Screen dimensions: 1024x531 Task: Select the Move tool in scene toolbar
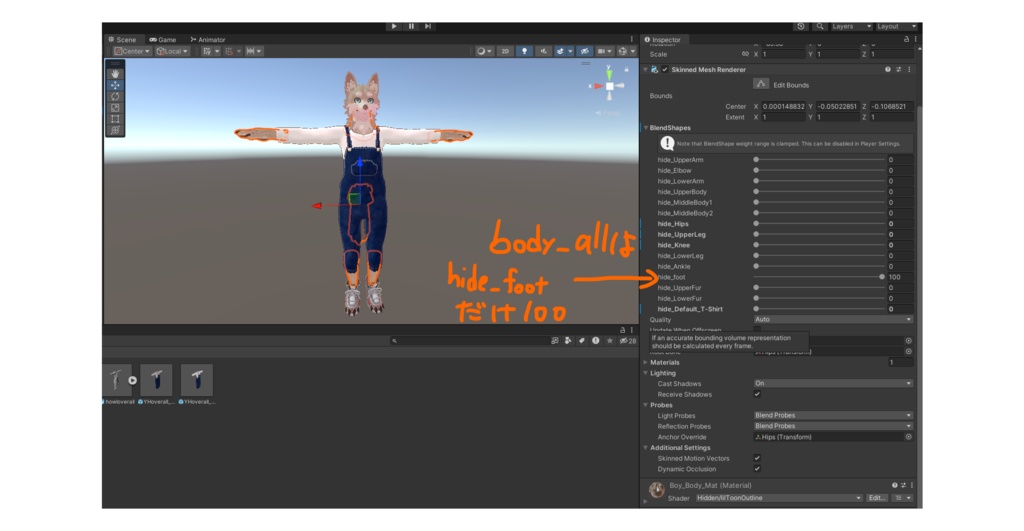116,85
